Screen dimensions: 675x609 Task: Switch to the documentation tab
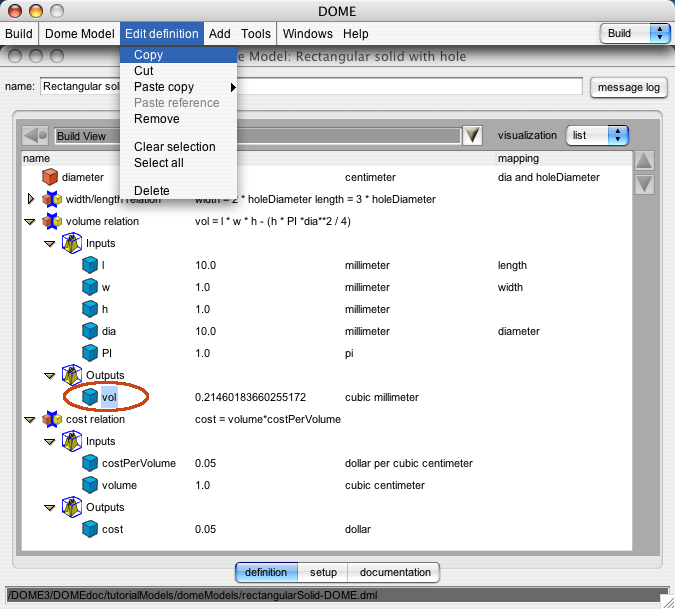point(395,572)
